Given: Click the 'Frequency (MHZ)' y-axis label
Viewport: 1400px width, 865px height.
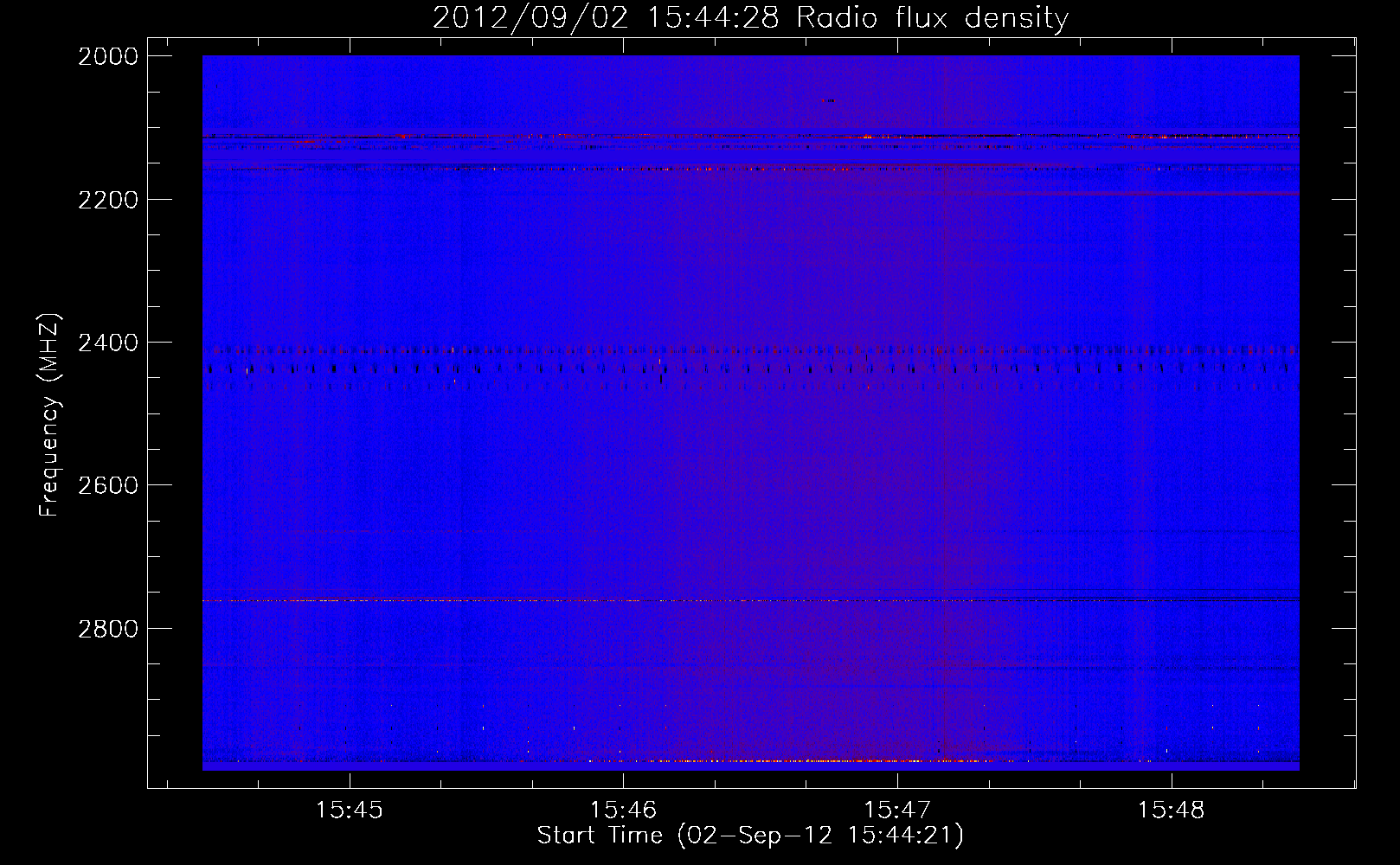Looking at the screenshot, I should pos(50,415).
